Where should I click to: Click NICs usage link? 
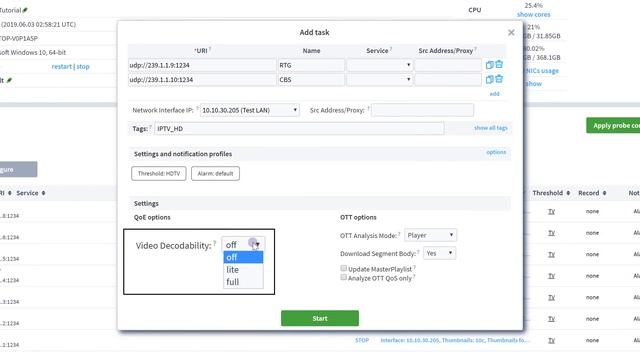(x=542, y=71)
